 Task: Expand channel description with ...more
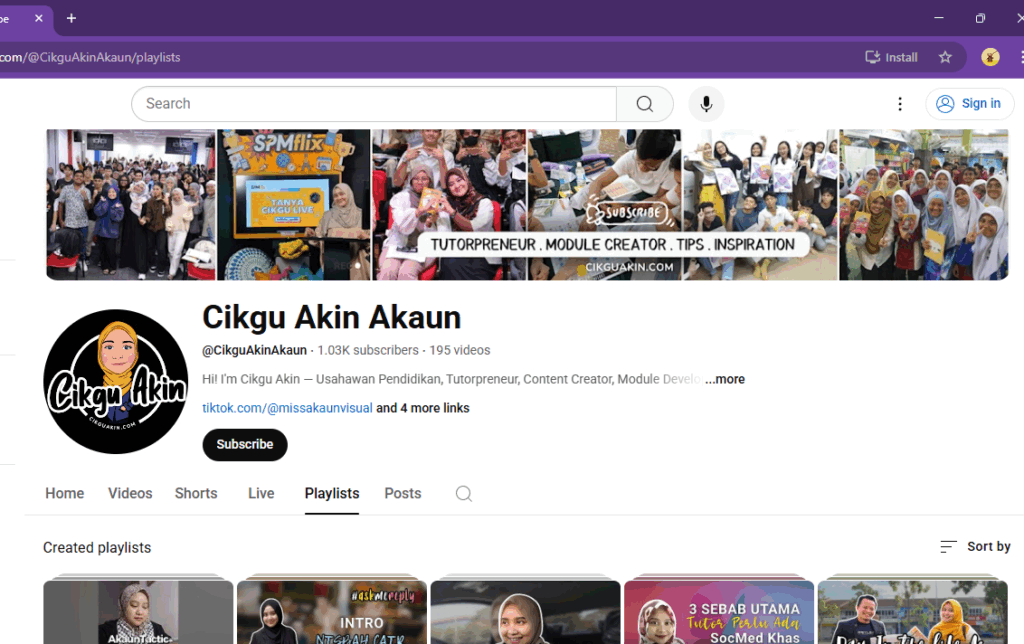724,380
